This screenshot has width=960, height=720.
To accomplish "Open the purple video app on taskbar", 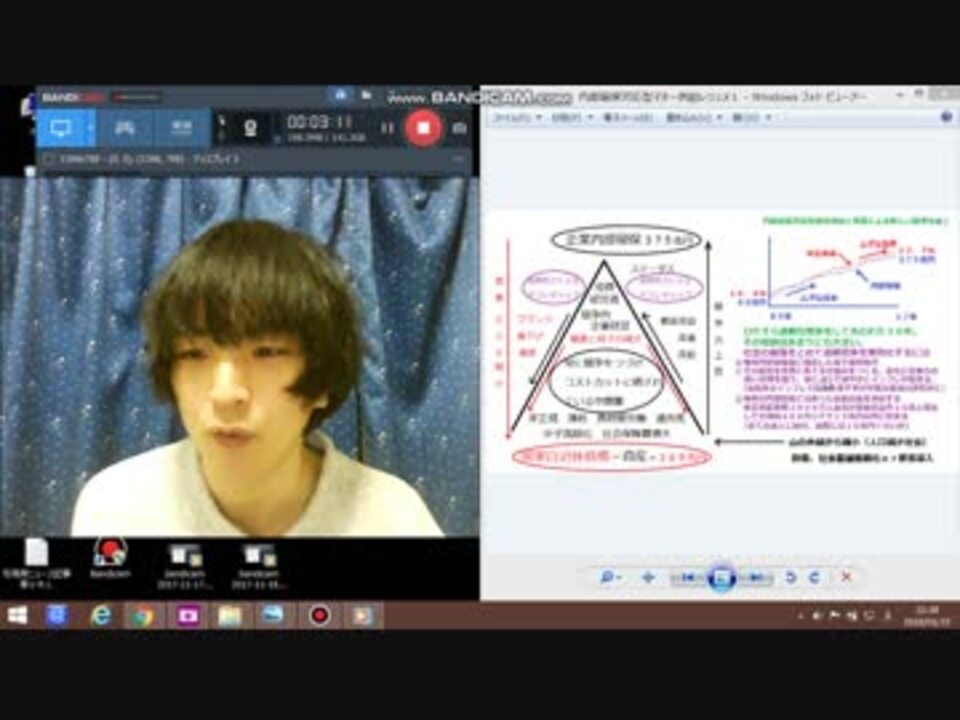I will point(188,615).
